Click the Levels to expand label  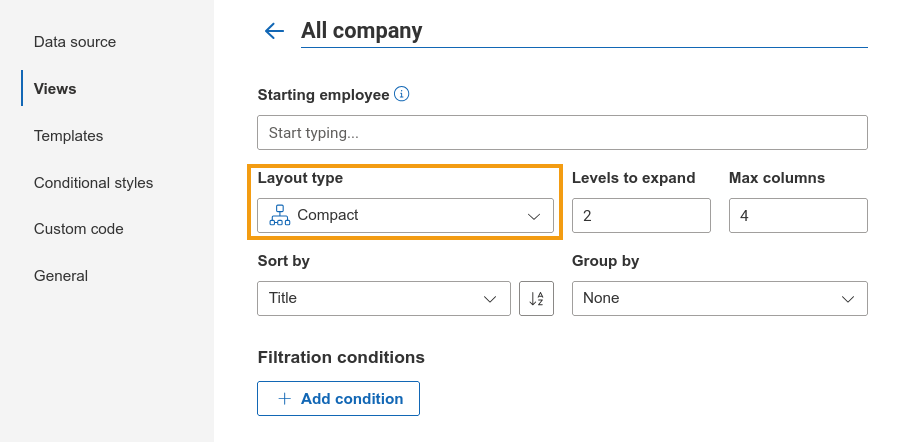click(x=634, y=178)
